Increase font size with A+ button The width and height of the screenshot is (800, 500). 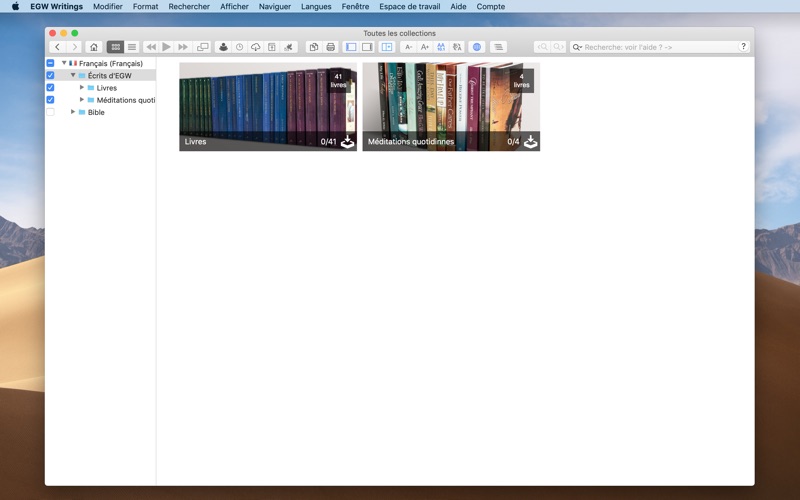pos(424,47)
